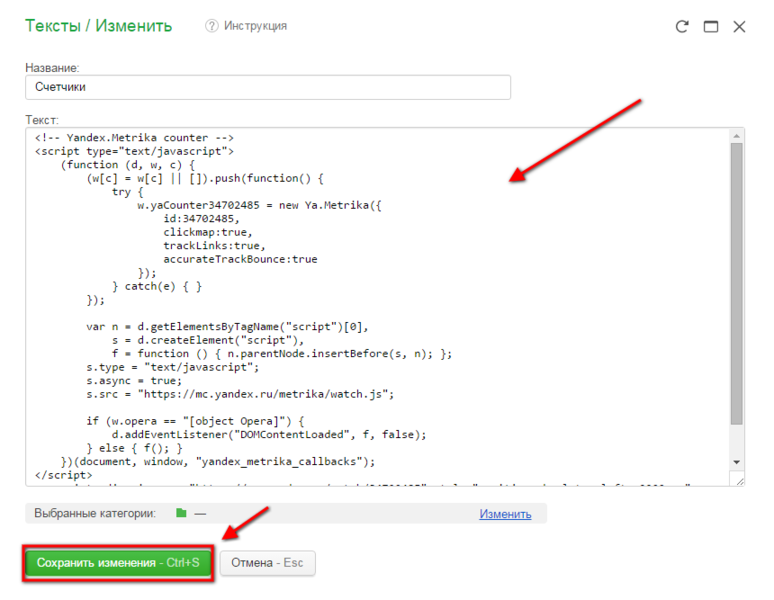Image resolution: width=774 pixels, height=600 pixels.
Task: Open the Инструкция question mark icon
Action: pos(211,26)
